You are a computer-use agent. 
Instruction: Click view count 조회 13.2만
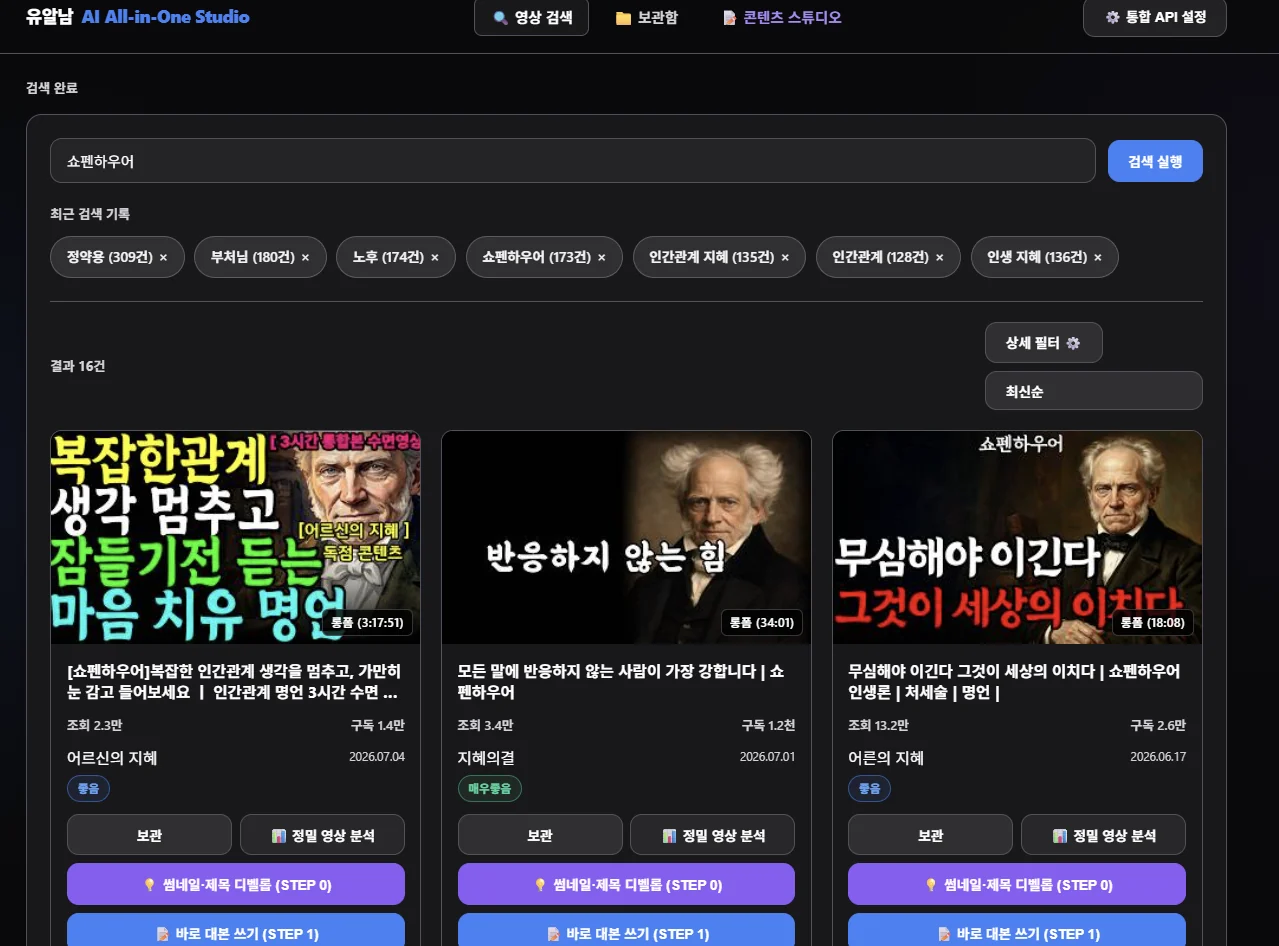(878, 725)
